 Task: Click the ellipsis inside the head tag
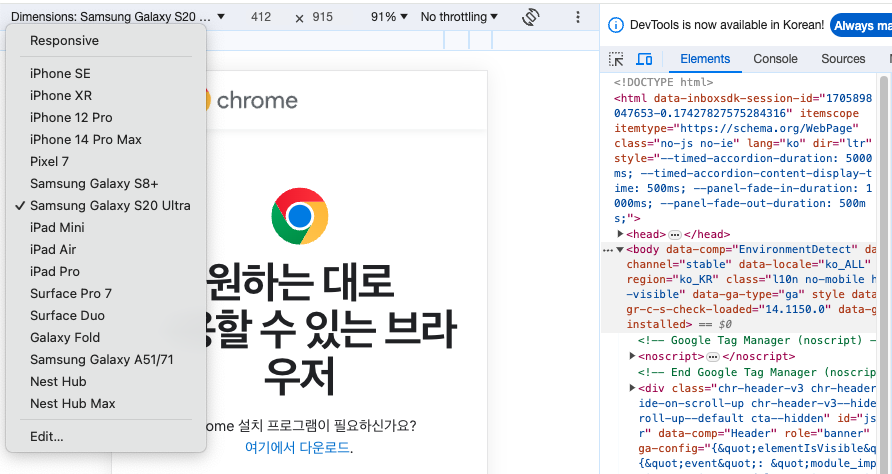(x=675, y=234)
